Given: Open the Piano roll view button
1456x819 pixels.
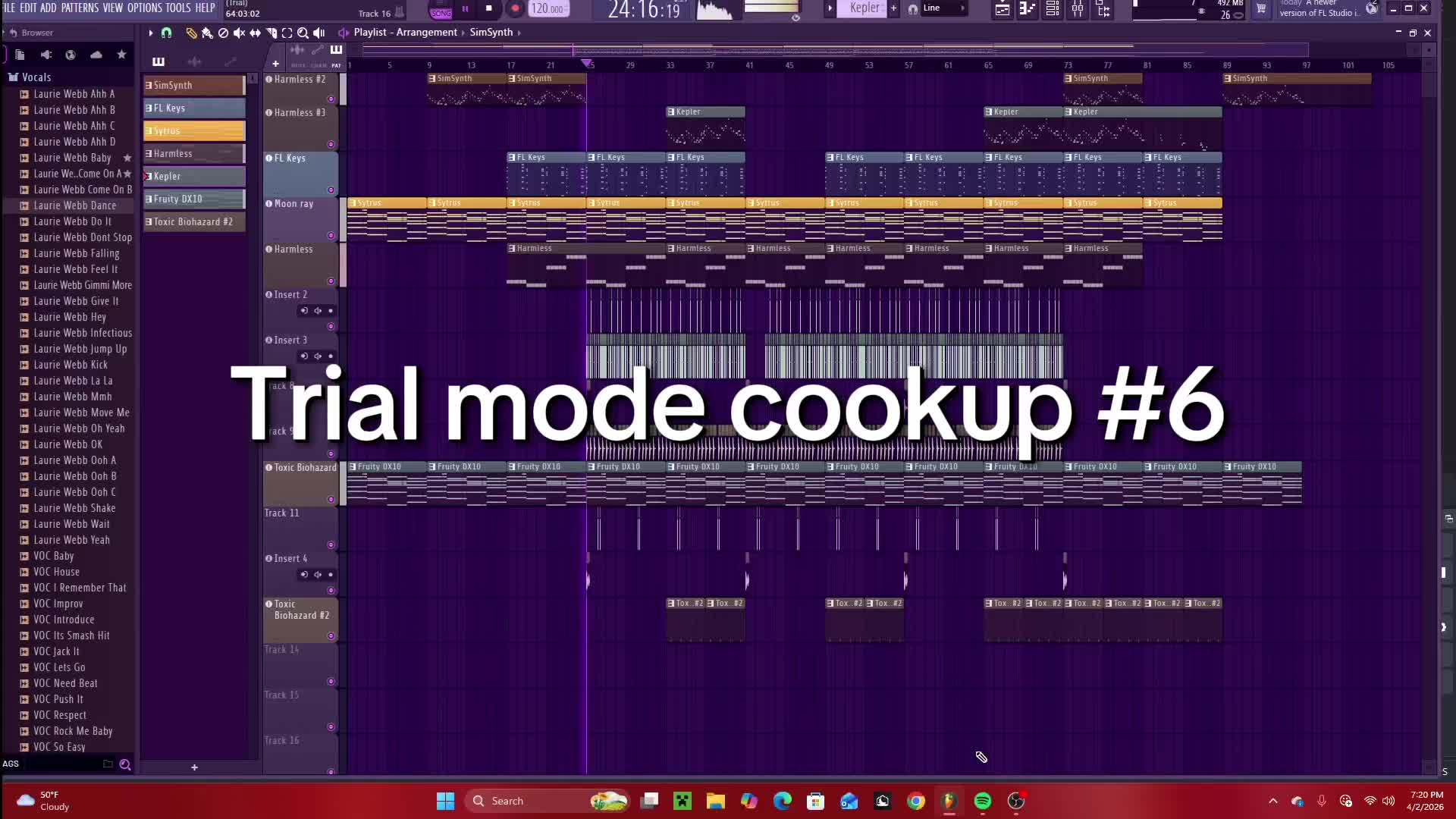Looking at the screenshot, I should coord(1028,9).
